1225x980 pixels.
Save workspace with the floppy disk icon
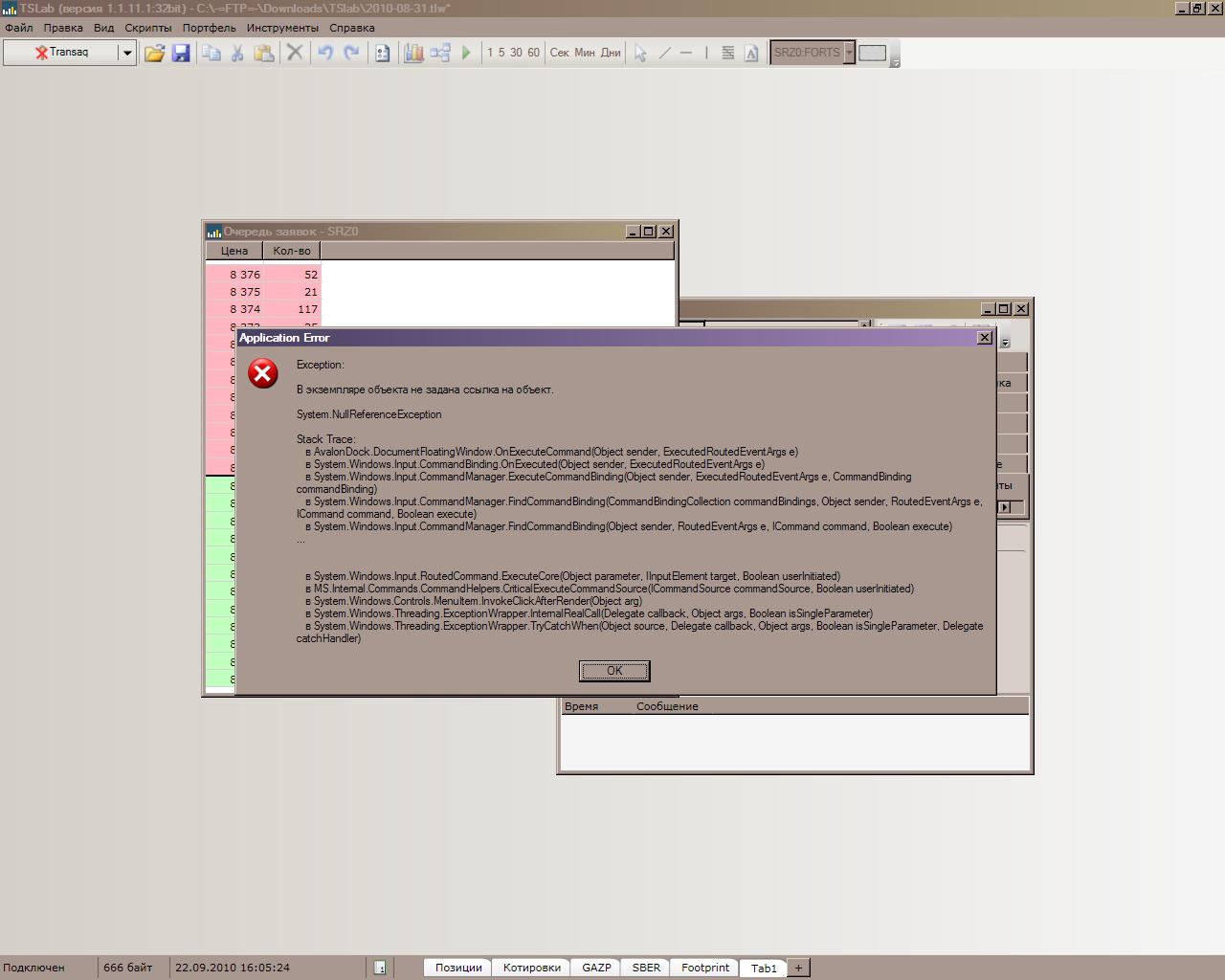tap(181, 53)
